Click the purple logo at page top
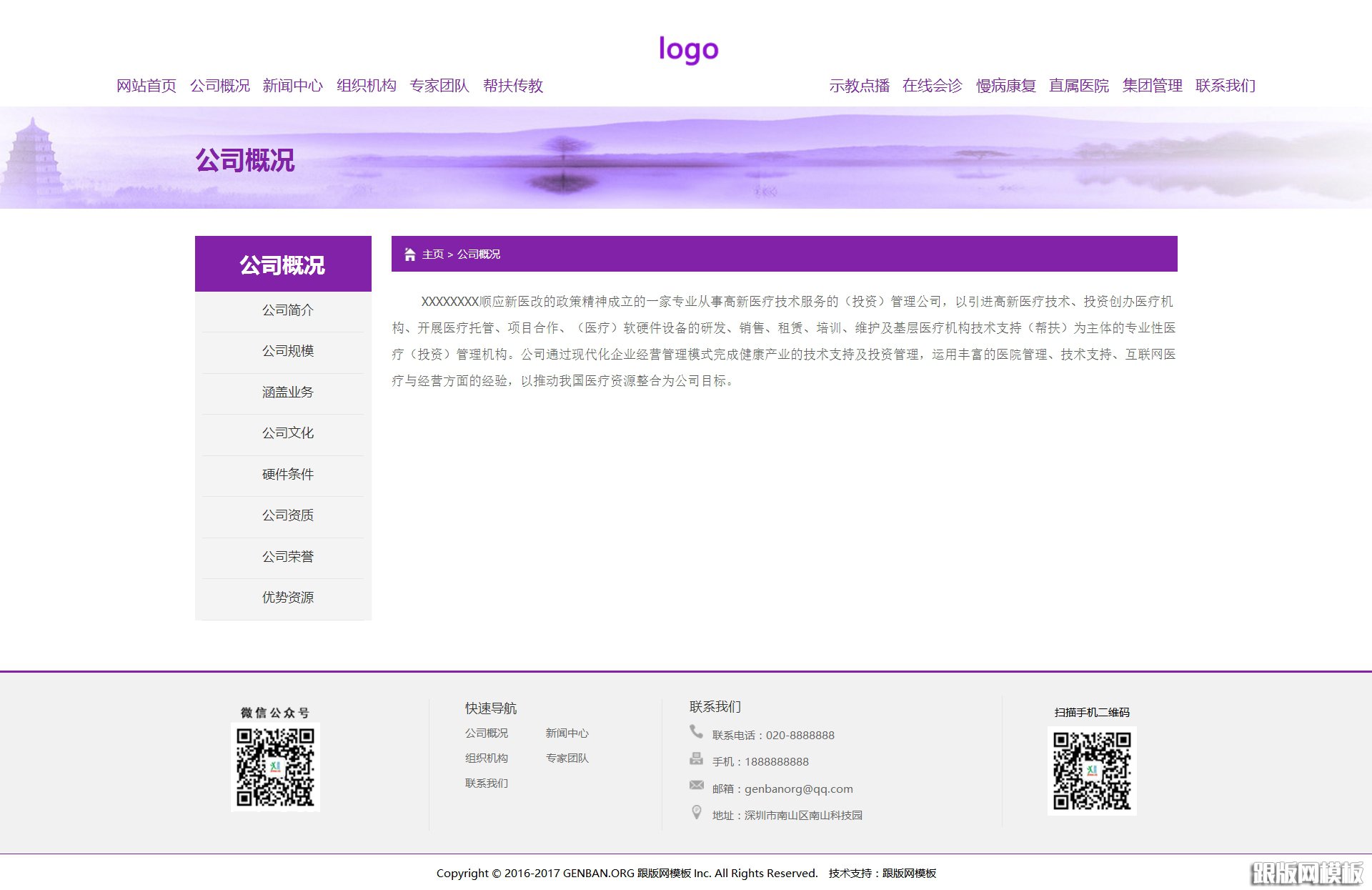 (688, 49)
